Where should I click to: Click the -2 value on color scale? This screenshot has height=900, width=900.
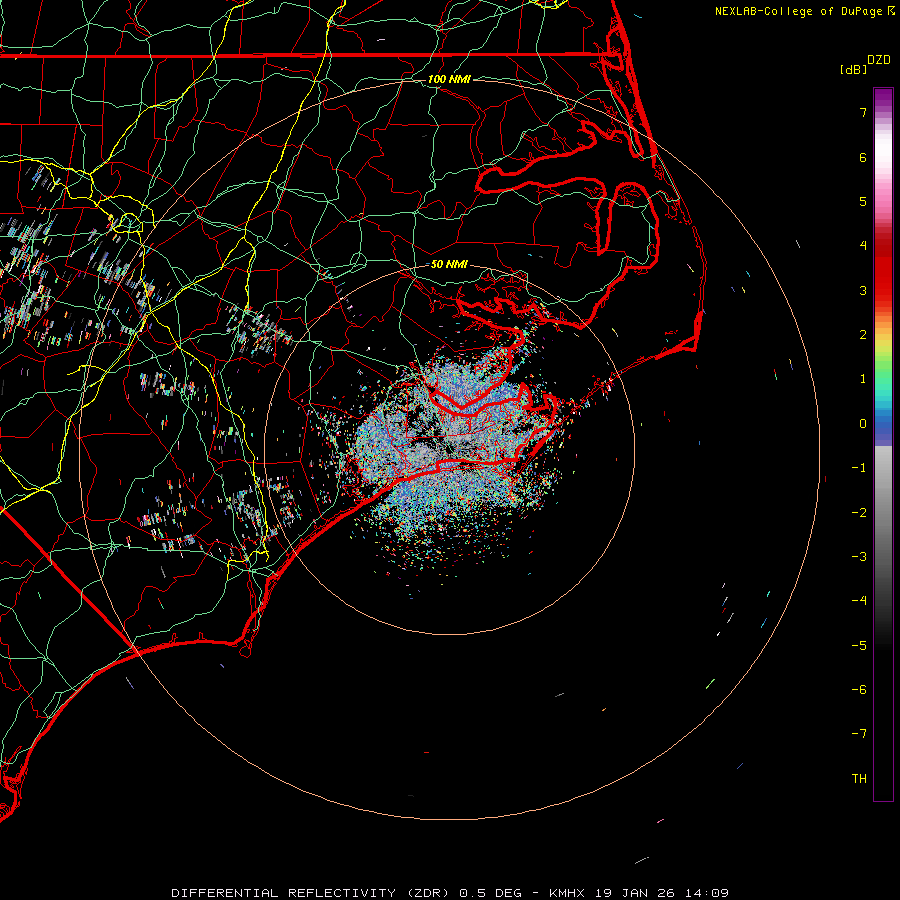click(859, 513)
